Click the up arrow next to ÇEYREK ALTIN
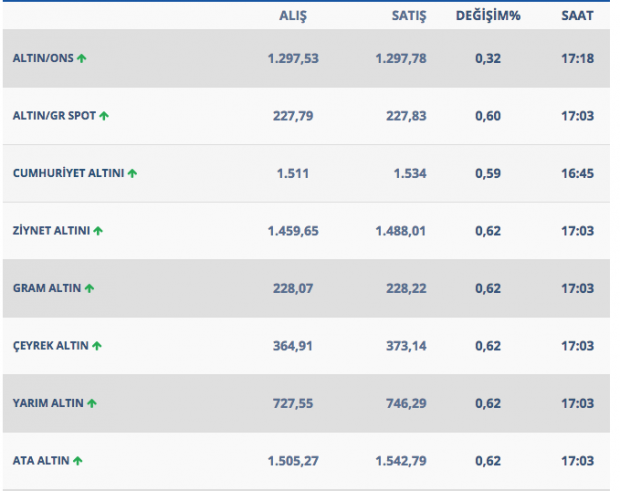The height and width of the screenshot is (491, 620). [x=97, y=346]
